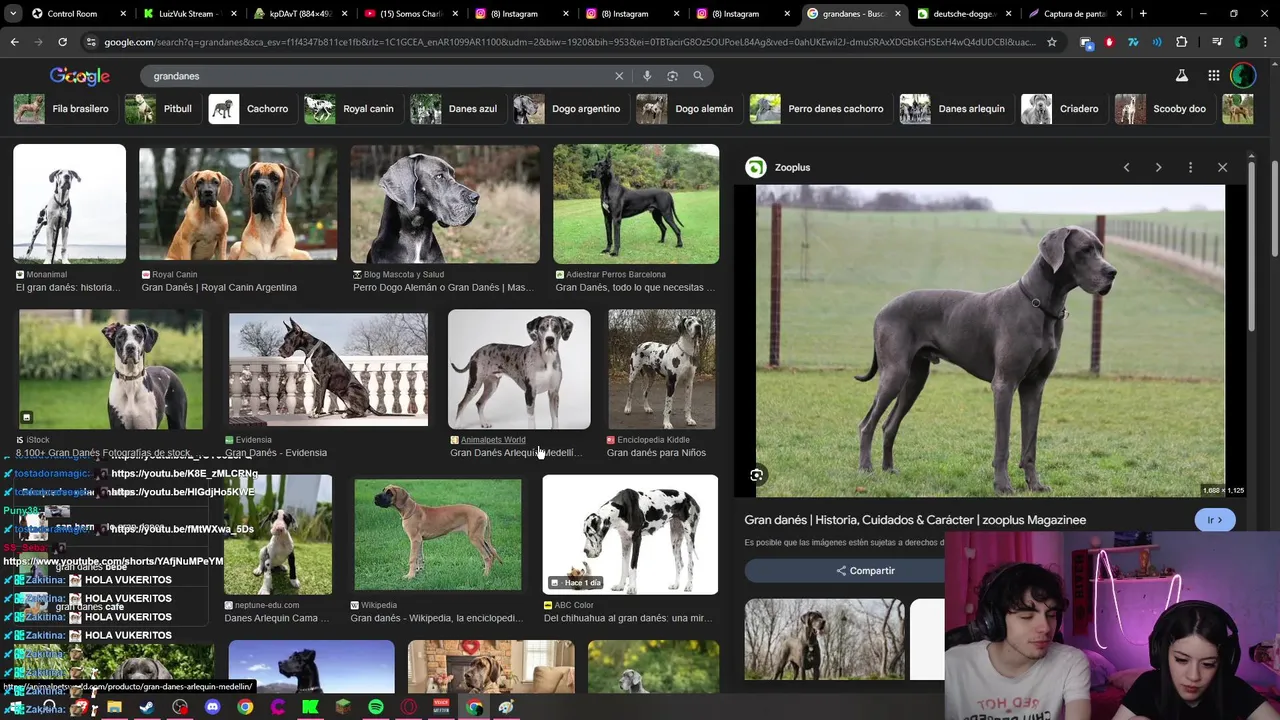Open preview panel more options menu
Image resolution: width=1280 pixels, height=720 pixels.
pos(1190,167)
